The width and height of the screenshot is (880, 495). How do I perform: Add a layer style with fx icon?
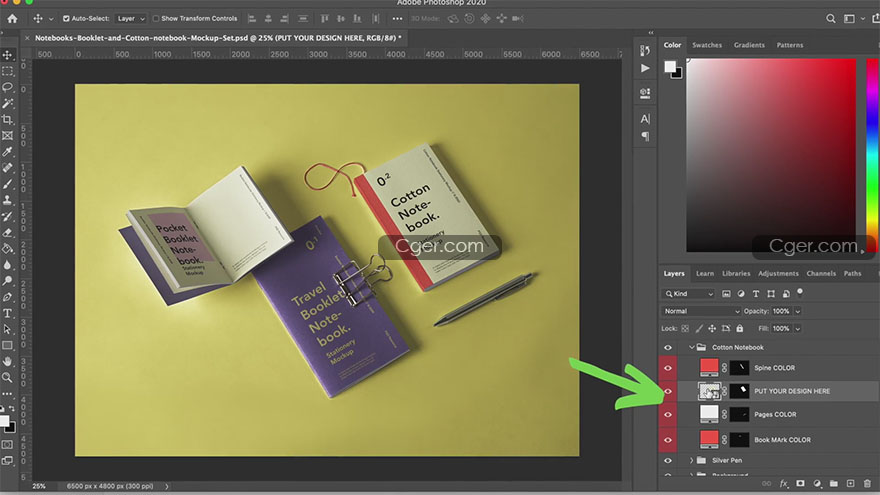(784, 483)
